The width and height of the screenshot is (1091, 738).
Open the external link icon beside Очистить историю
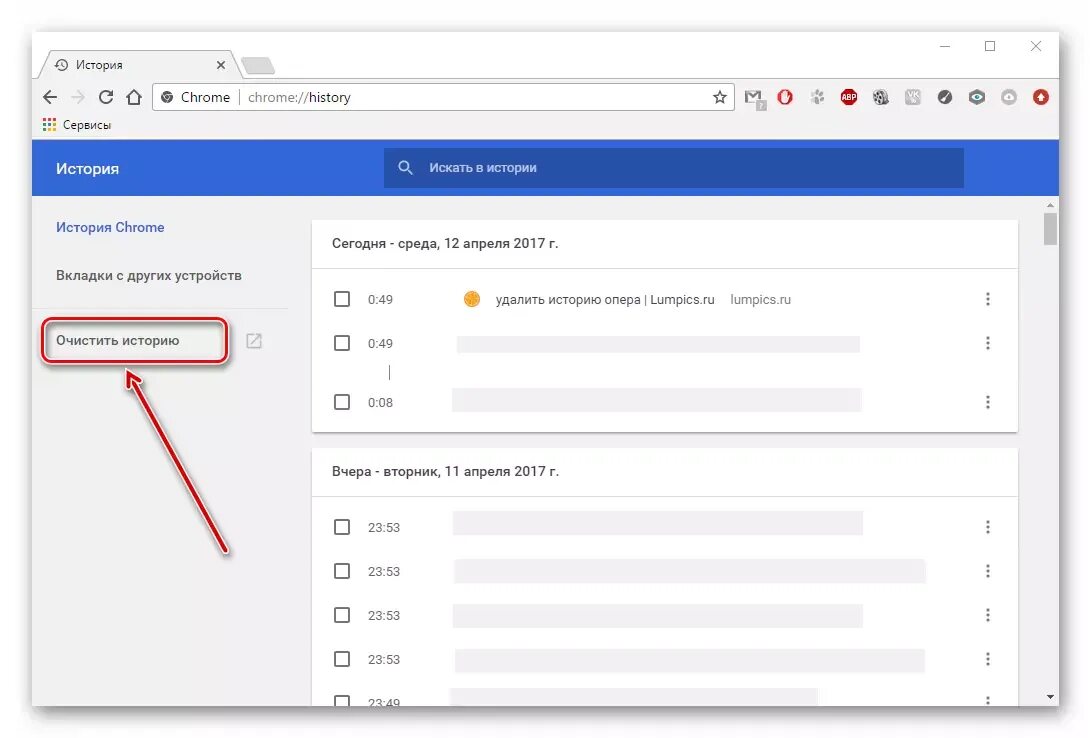[x=254, y=341]
